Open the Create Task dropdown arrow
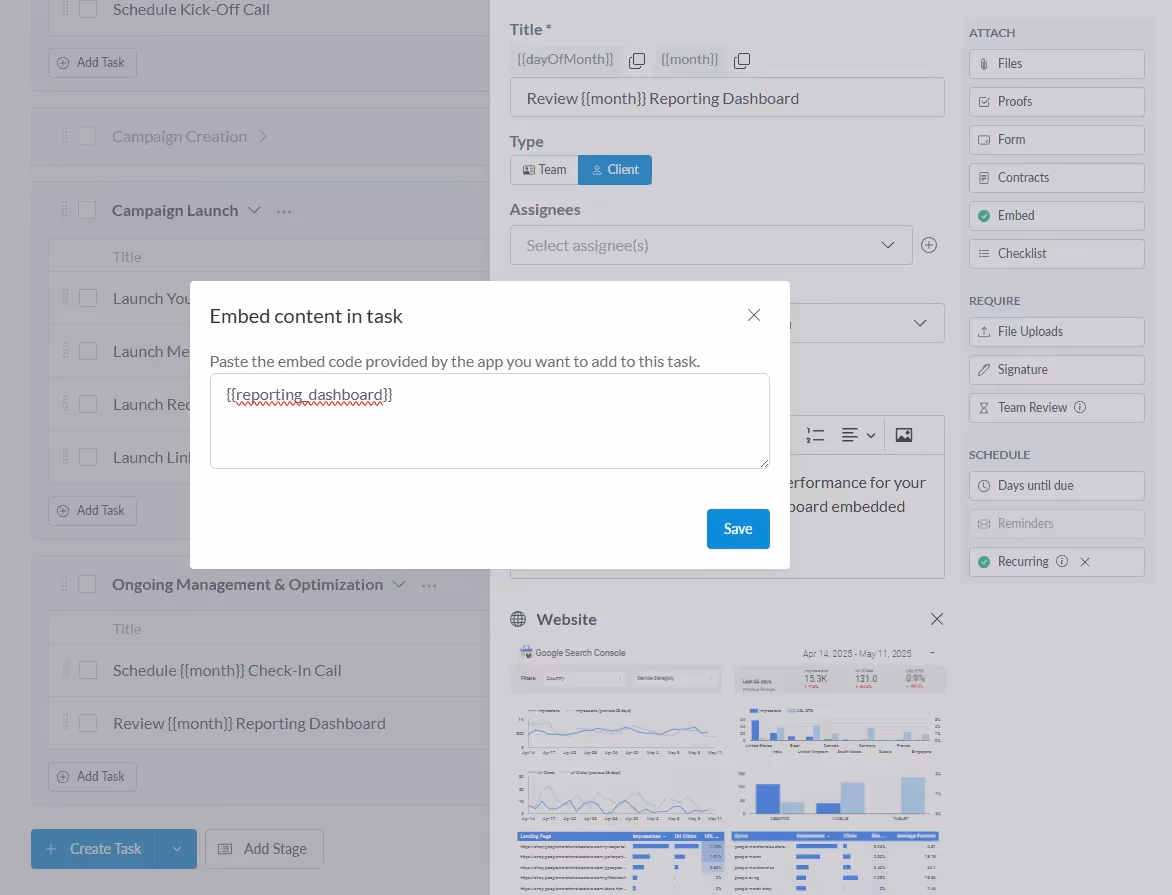Image resolution: width=1172 pixels, height=895 pixels. point(177,849)
